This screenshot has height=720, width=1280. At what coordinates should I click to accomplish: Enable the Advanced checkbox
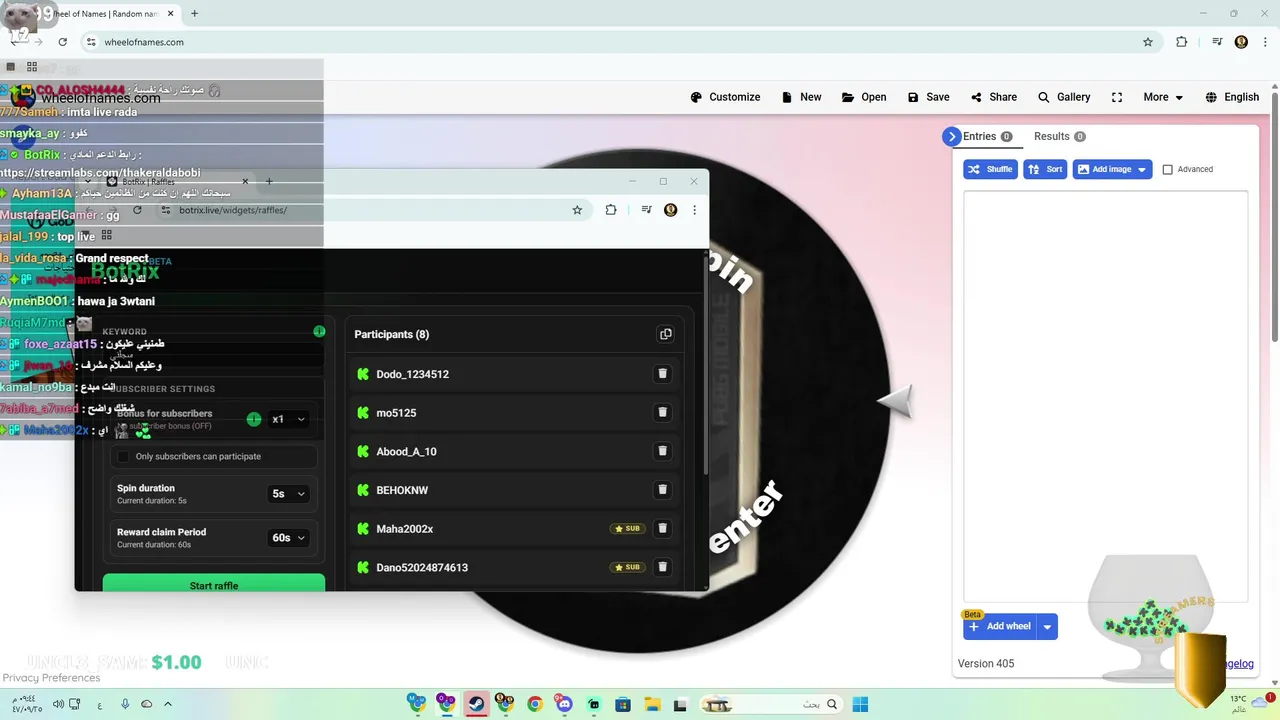click(x=1167, y=170)
